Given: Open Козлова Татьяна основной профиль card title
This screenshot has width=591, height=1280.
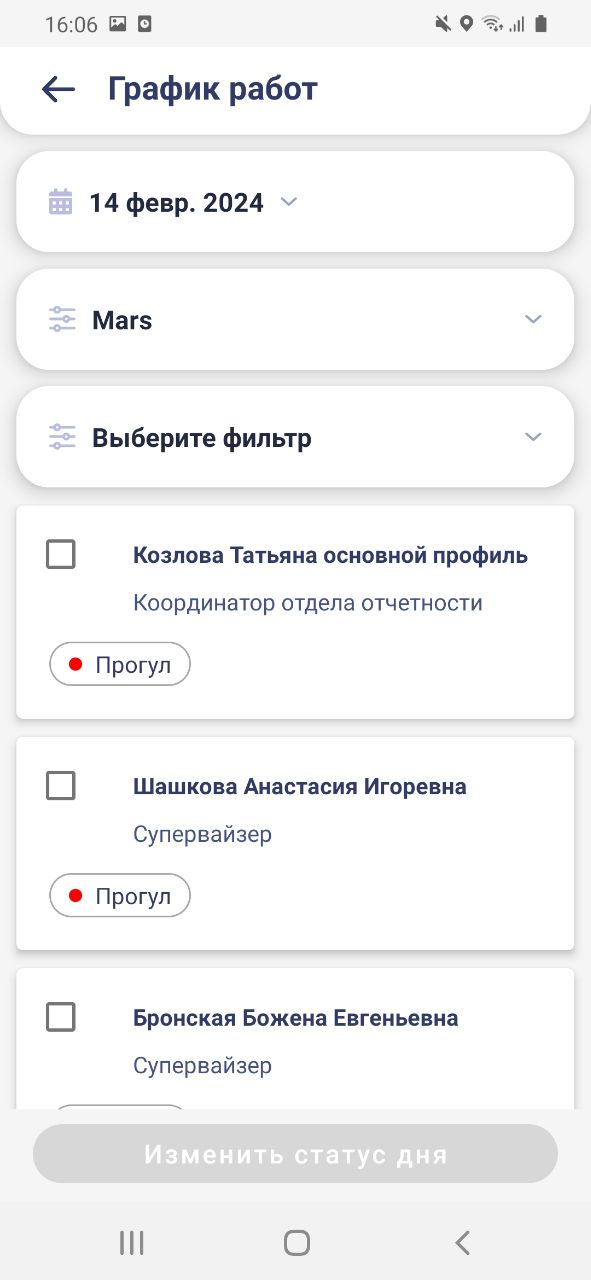Looking at the screenshot, I should [x=330, y=555].
